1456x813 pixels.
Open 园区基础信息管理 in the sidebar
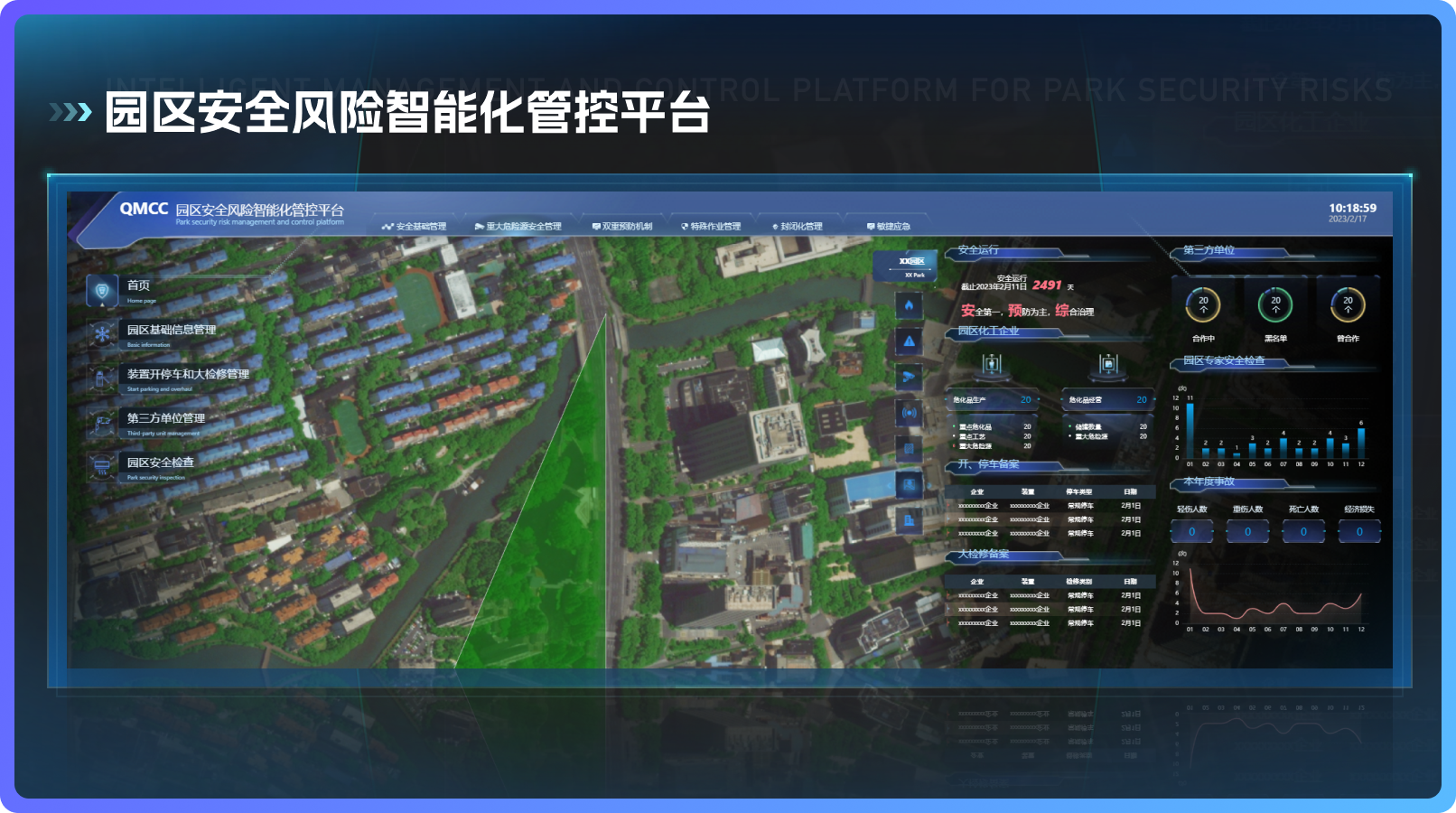(171, 331)
